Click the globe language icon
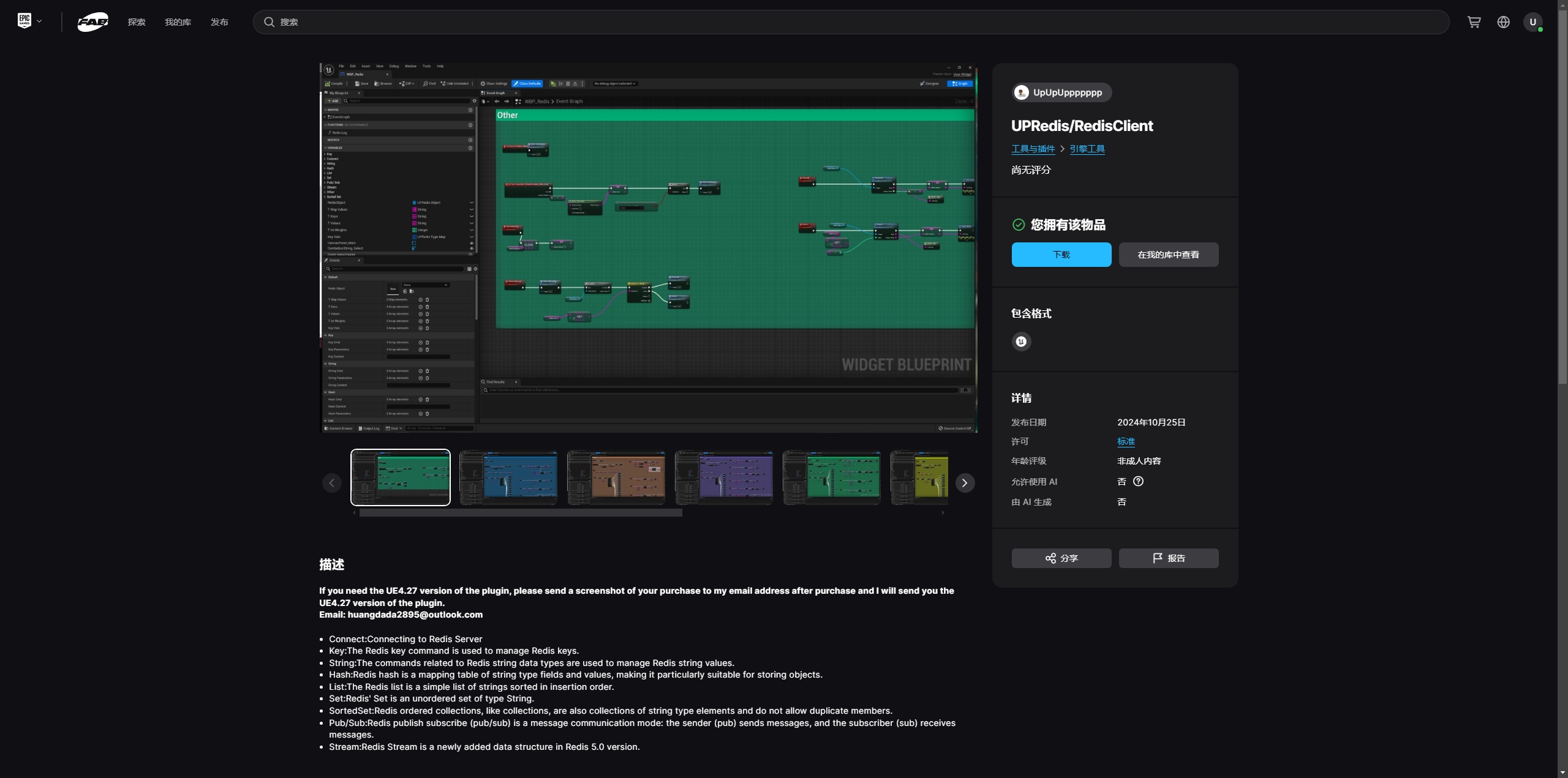Viewport: 1568px width, 778px height. point(1503,22)
